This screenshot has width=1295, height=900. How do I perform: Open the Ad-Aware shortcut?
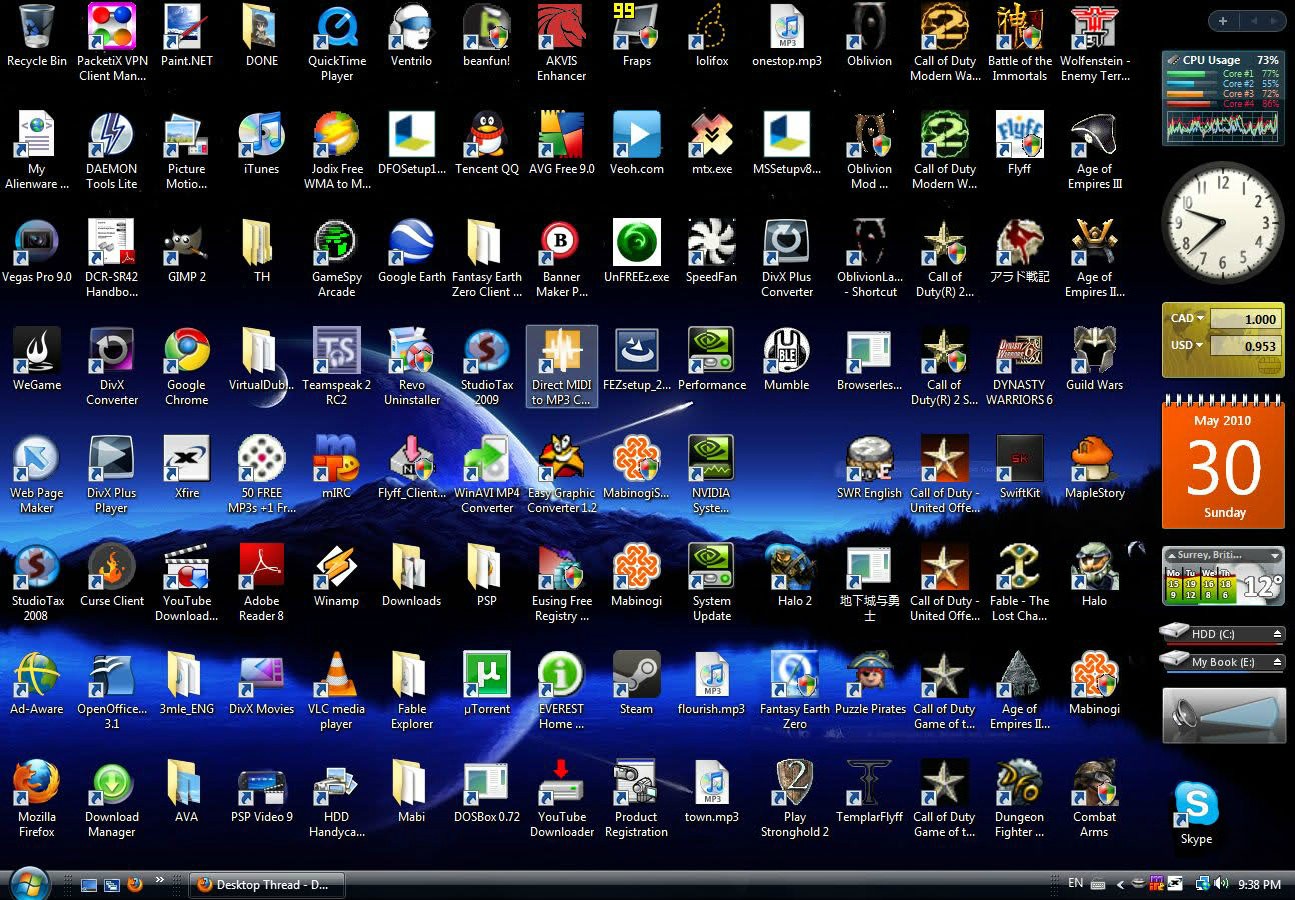(x=37, y=685)
